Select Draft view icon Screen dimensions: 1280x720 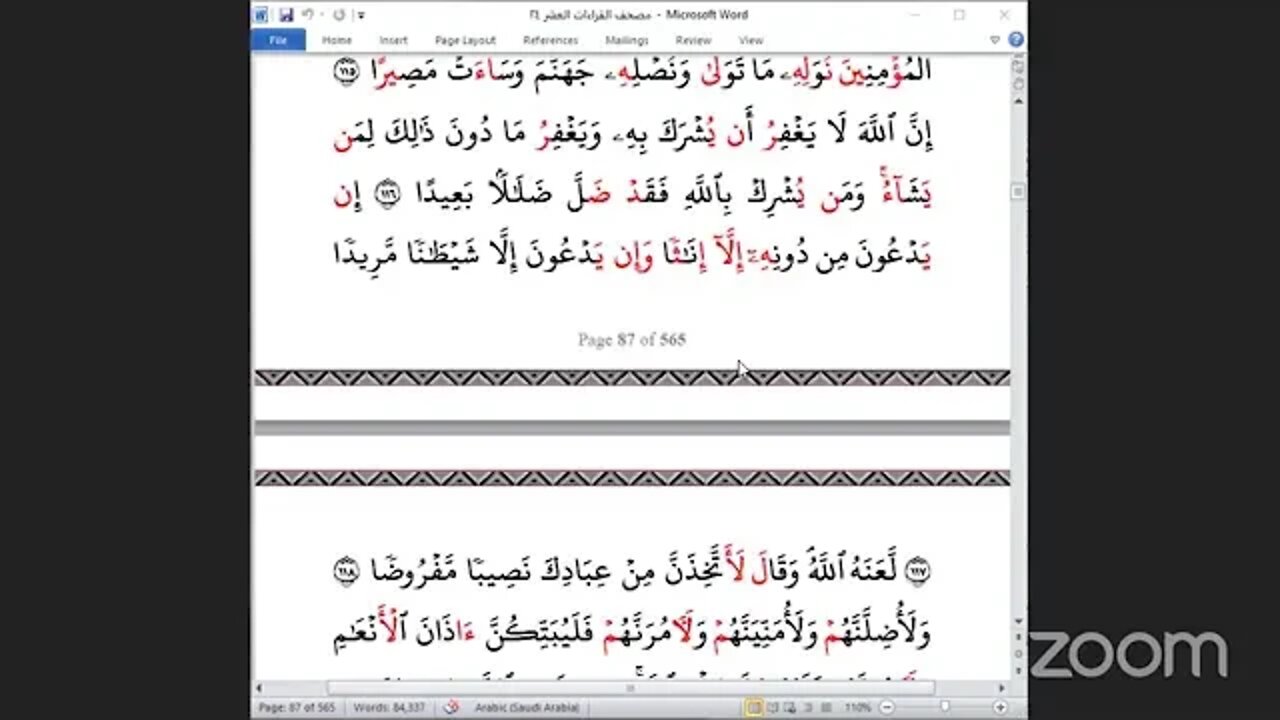coord(826,708)
